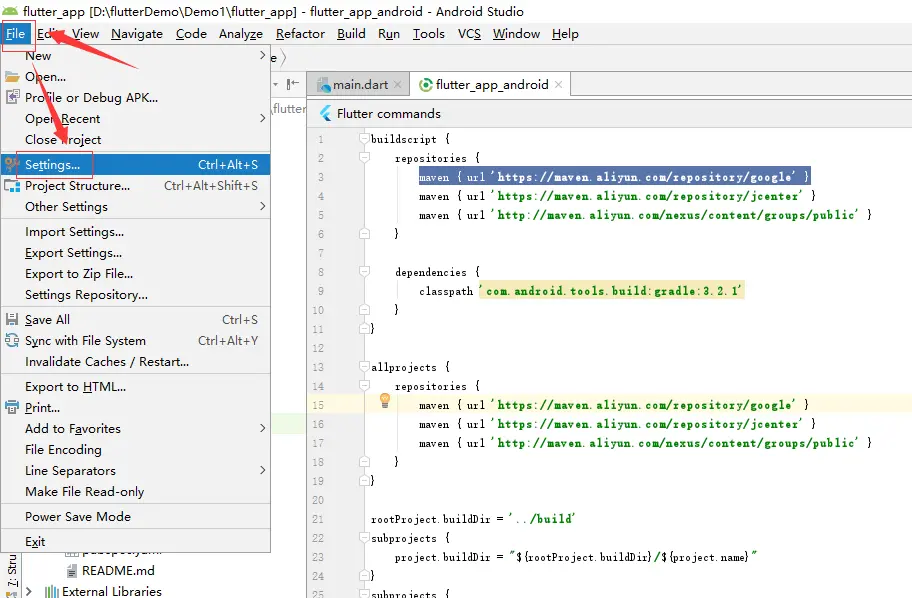Viewport: 912px width, 598px height.
Task: Click the classpath gradle string on line 9
Action: (x=611, y=291)
